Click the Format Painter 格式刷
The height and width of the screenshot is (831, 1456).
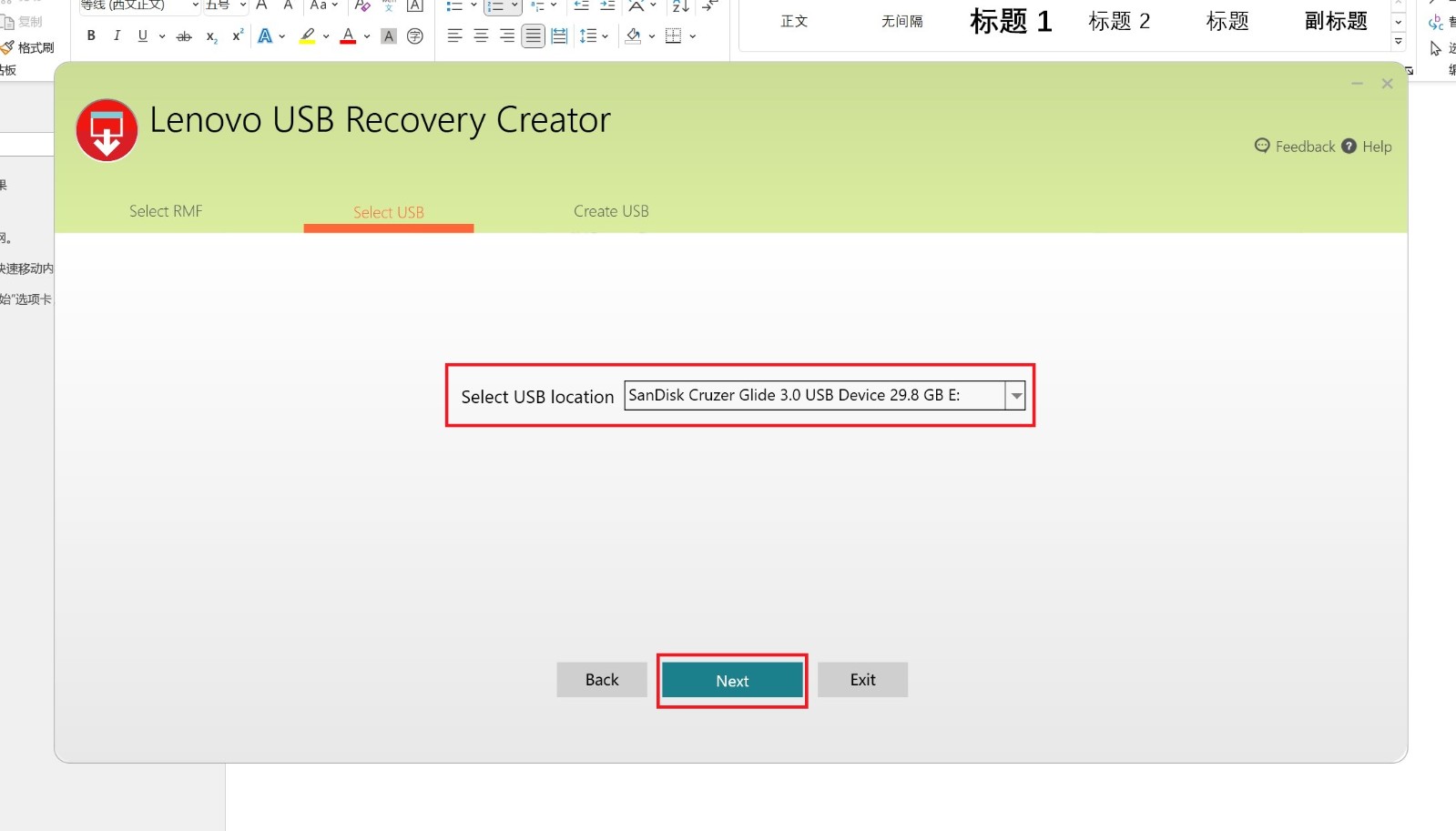coord(28,47)
